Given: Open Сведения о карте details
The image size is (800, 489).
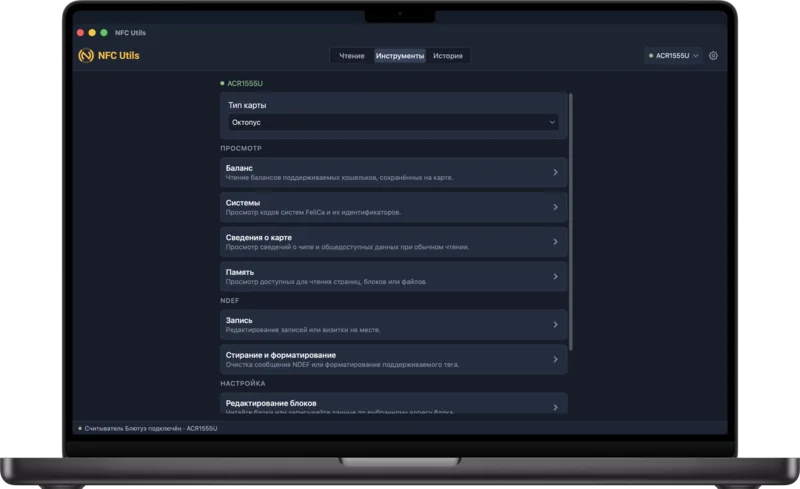Looking at the screenshot, I should [393, 242].
